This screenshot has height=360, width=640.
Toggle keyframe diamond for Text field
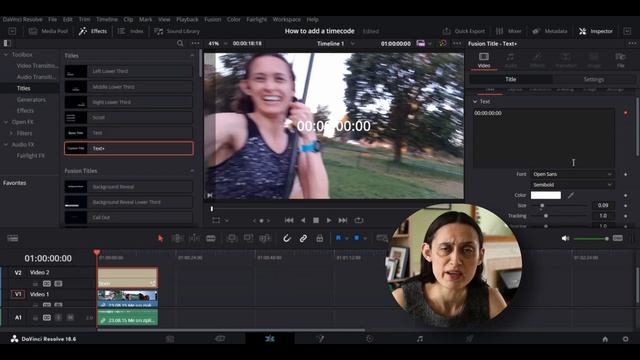tap(626, 113)
